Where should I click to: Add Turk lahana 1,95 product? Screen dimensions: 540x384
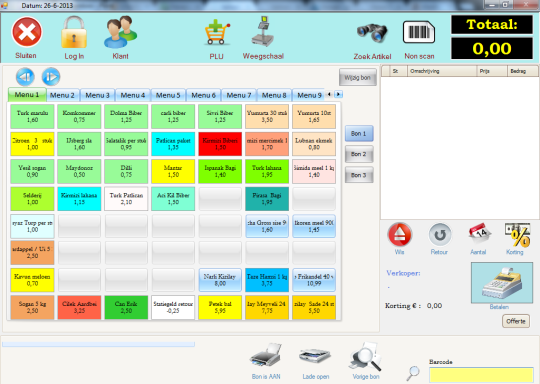pyautogui.click(x=267, y=171)
